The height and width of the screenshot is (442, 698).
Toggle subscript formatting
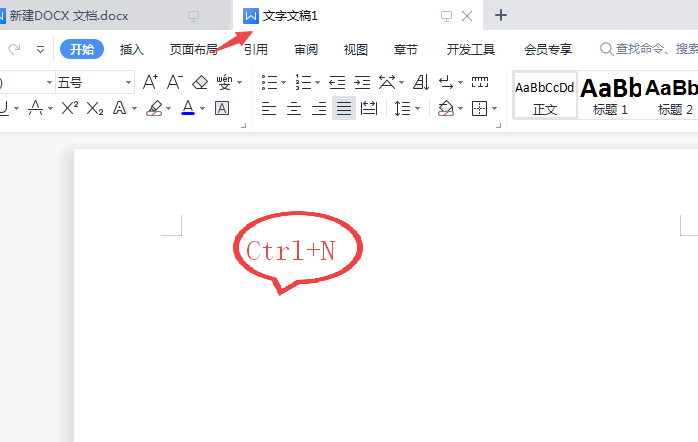coord(95,108)
